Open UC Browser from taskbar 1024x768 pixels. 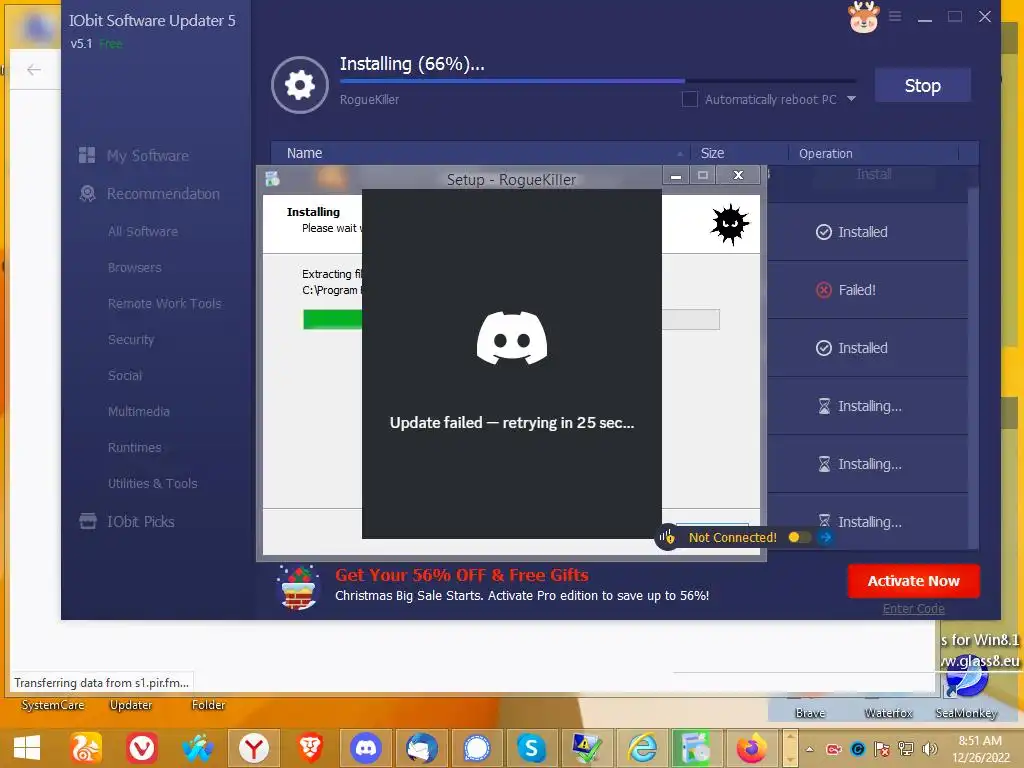pos(86,748)
